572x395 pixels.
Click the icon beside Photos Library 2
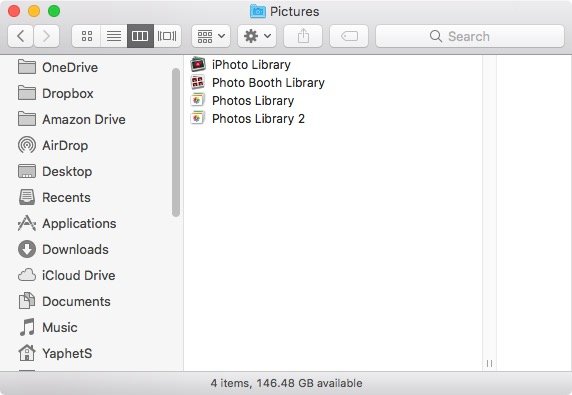(x=198, y=118)
